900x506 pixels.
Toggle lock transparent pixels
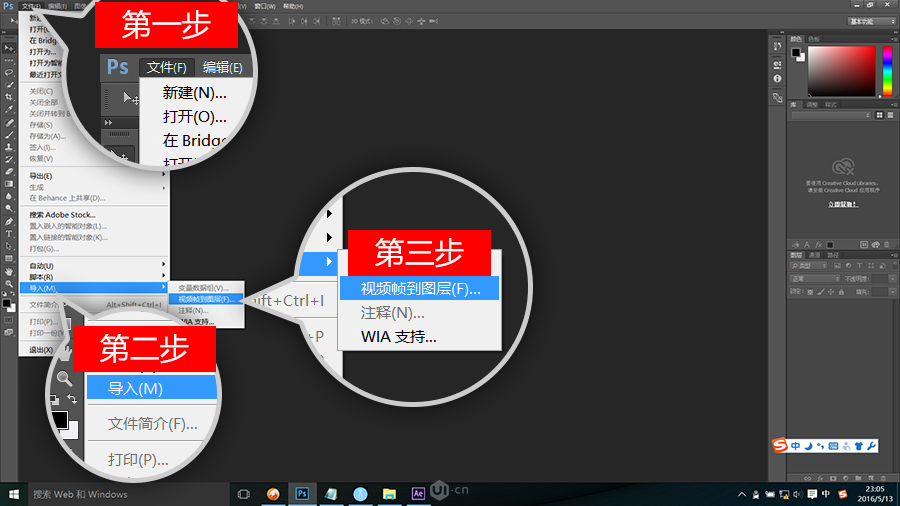[810, 292]
